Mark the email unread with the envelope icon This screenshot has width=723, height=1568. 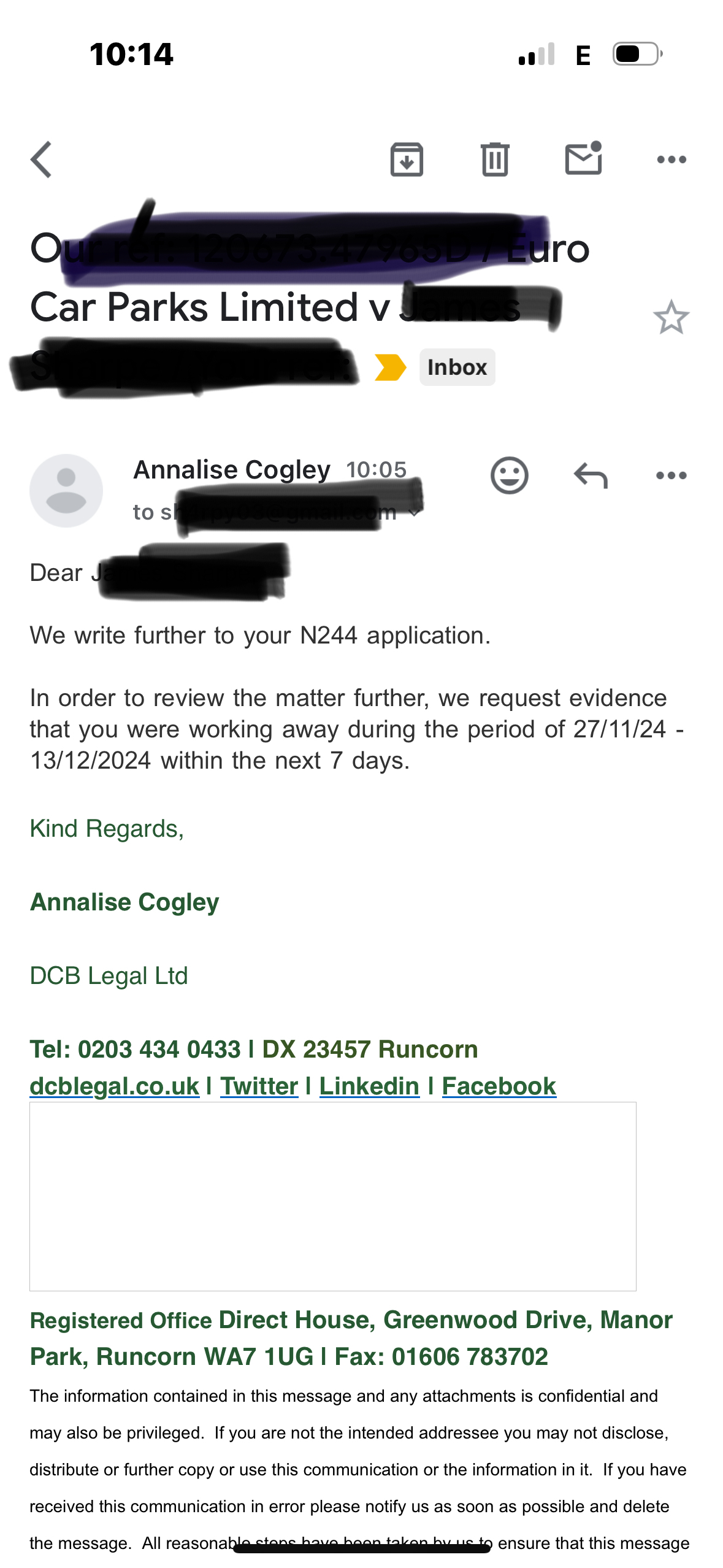(x=583, y=158)
